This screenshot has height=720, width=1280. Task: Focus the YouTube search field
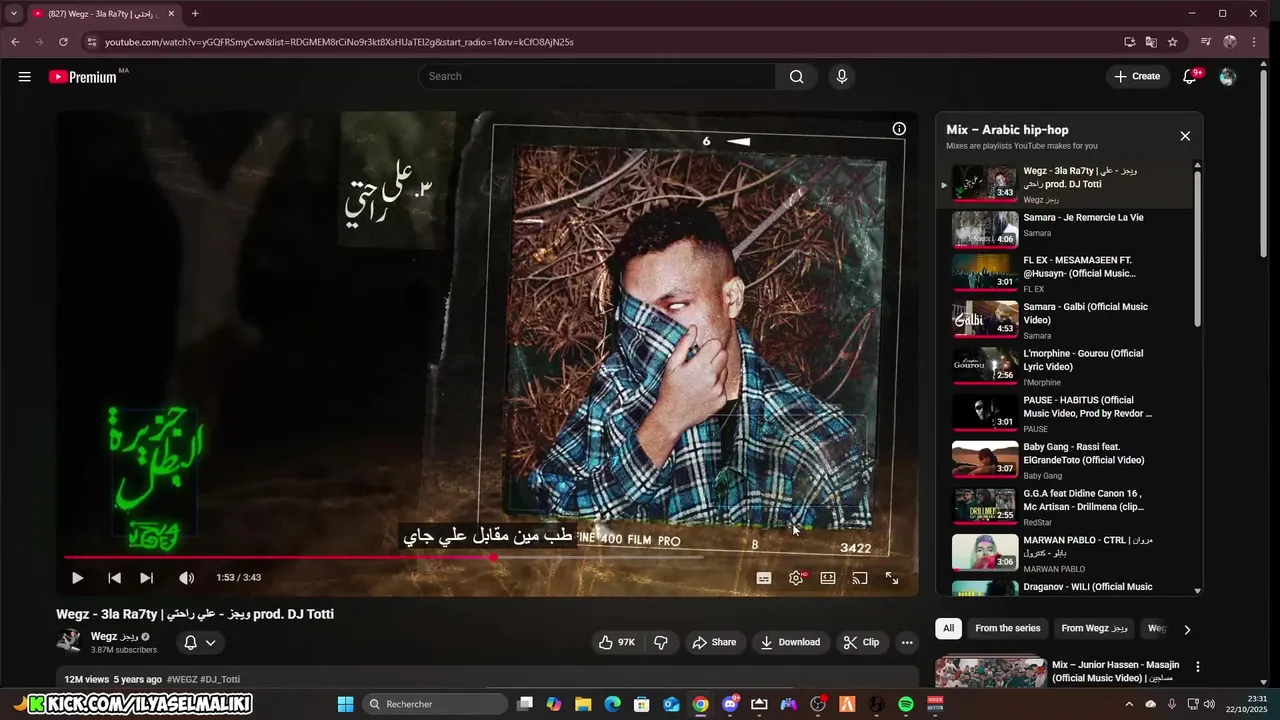click(597, 76)
